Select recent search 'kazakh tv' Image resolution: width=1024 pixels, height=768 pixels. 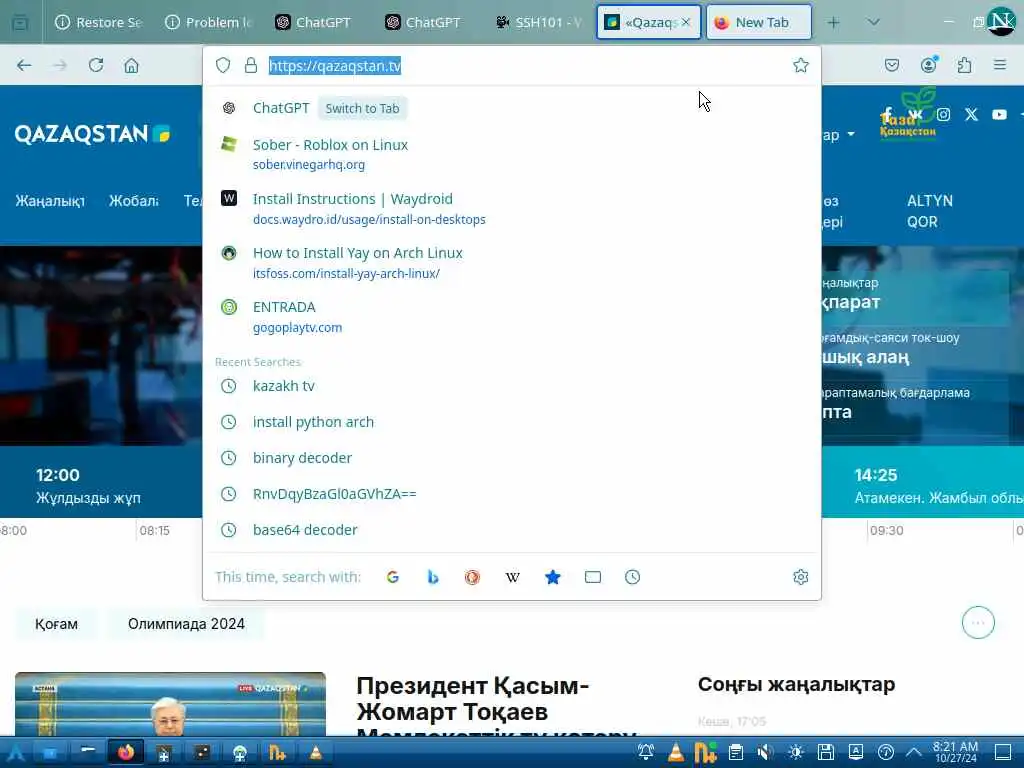tap(511, 386)
